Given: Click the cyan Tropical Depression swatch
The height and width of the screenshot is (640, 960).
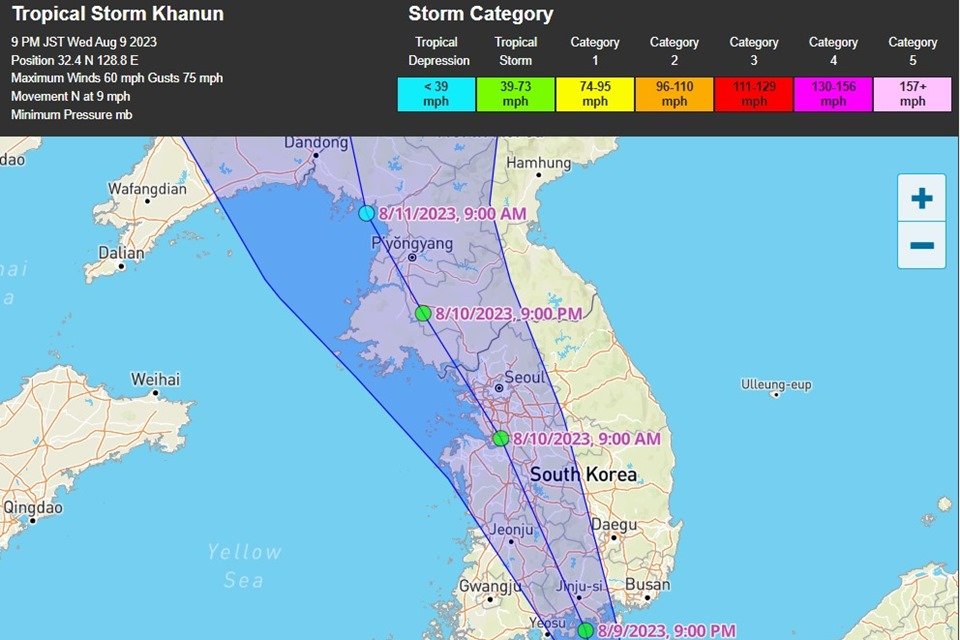Looking at the screenshot, I should click(436, 95).
